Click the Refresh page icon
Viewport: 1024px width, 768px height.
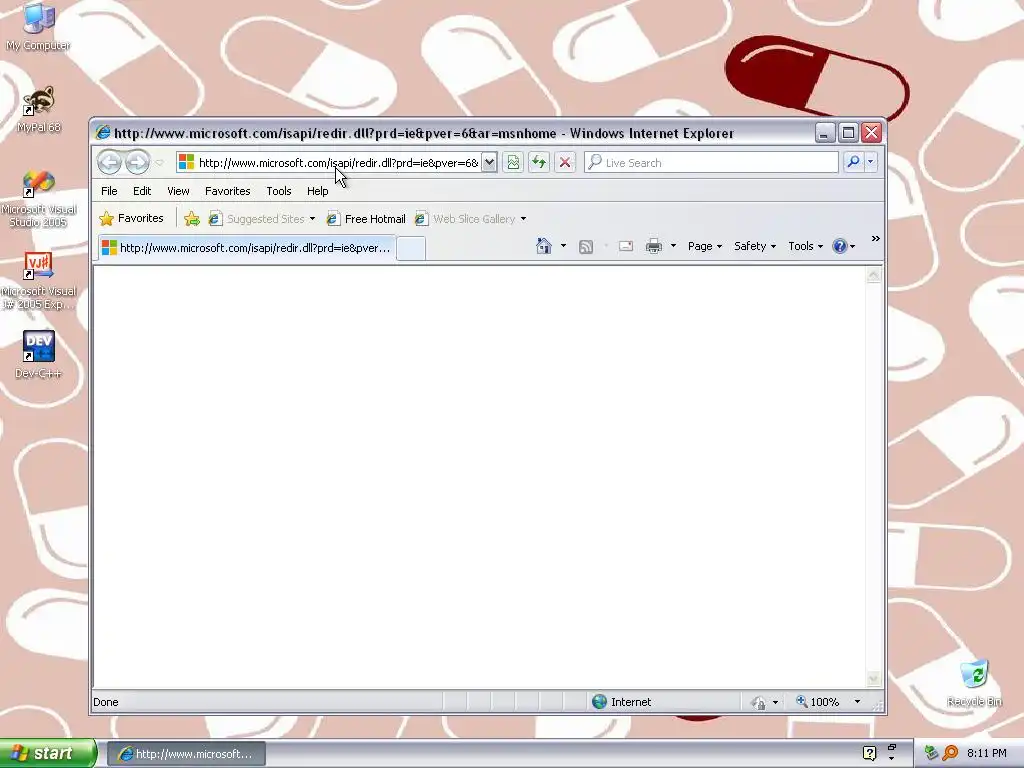[539, 163]
